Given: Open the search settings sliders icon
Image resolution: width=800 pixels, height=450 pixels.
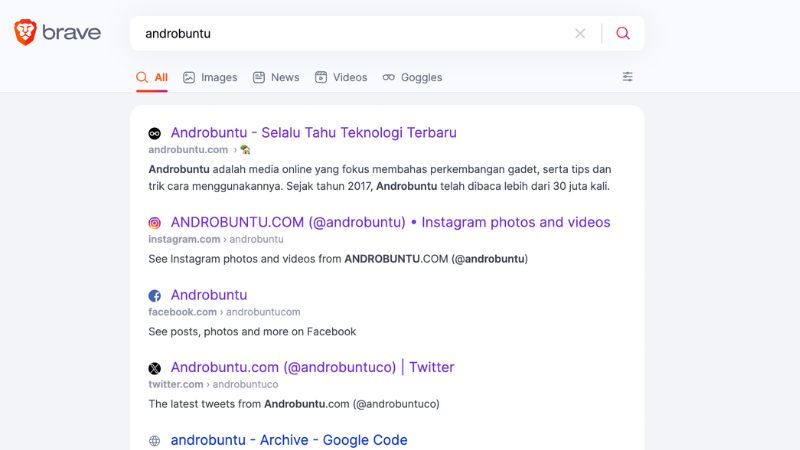Looking at the screenshot, I should click(x=628, y=77).
